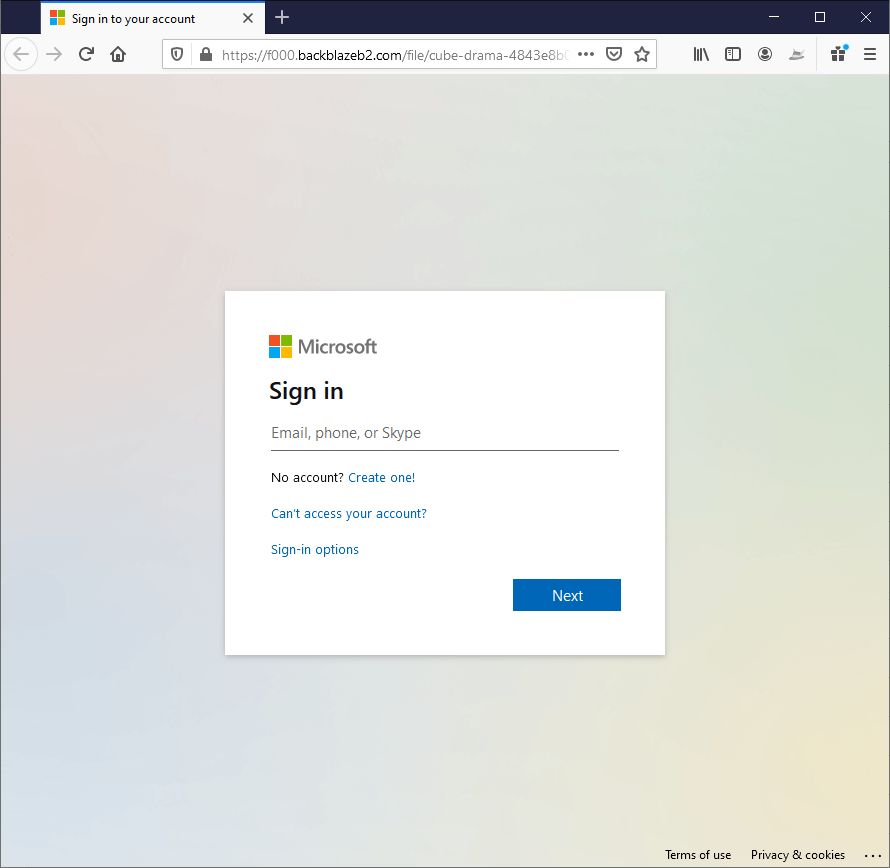Select the 'Sign in to your account' tab

153,18
